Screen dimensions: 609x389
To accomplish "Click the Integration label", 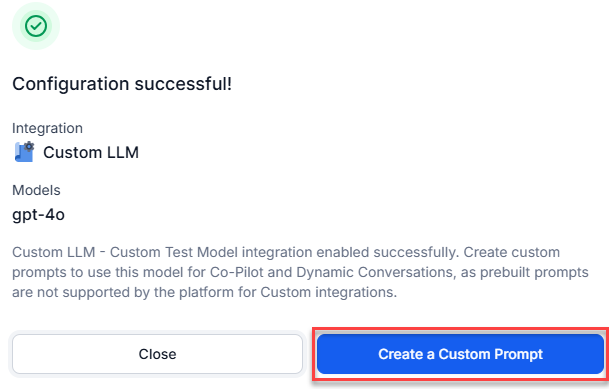I will click(x=47, y=128).
